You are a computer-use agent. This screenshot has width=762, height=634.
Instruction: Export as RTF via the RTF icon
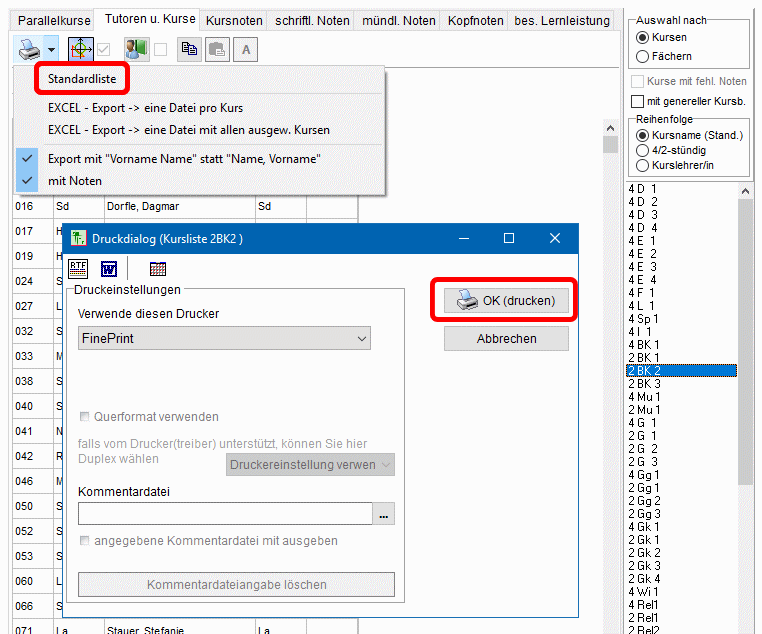(x=78, y=268)
